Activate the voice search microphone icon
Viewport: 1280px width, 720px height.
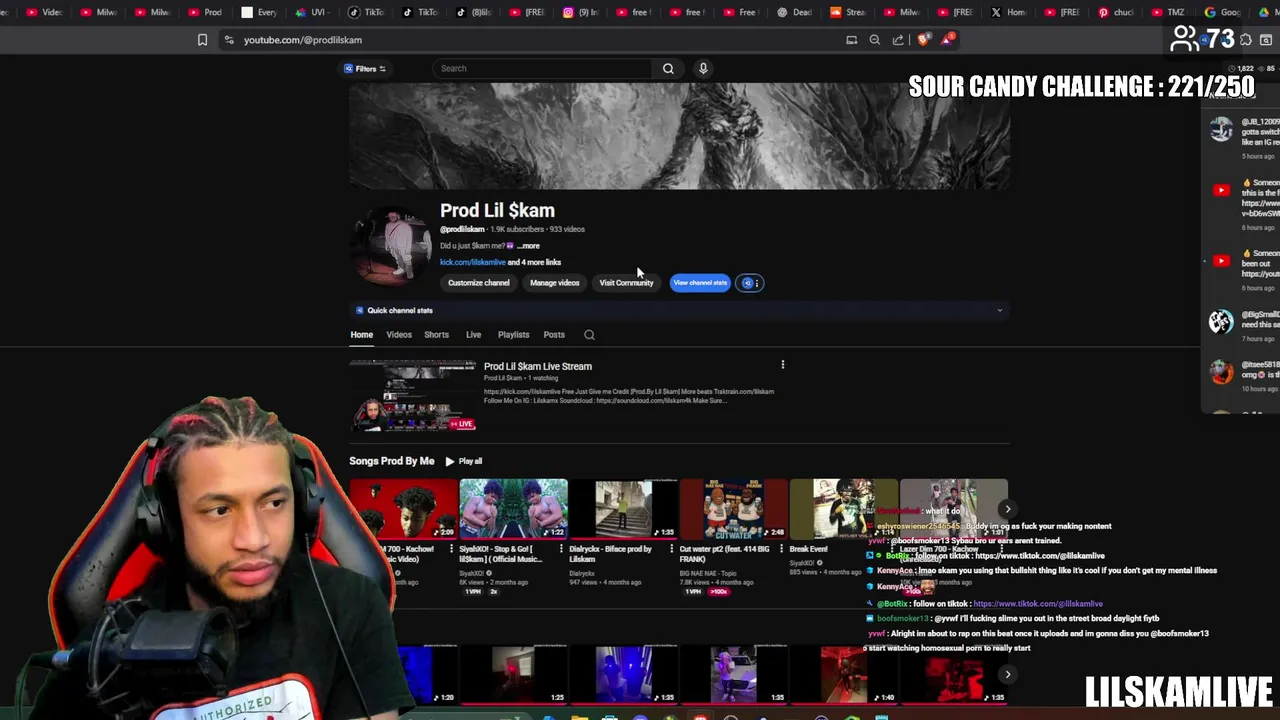(703, 68)
